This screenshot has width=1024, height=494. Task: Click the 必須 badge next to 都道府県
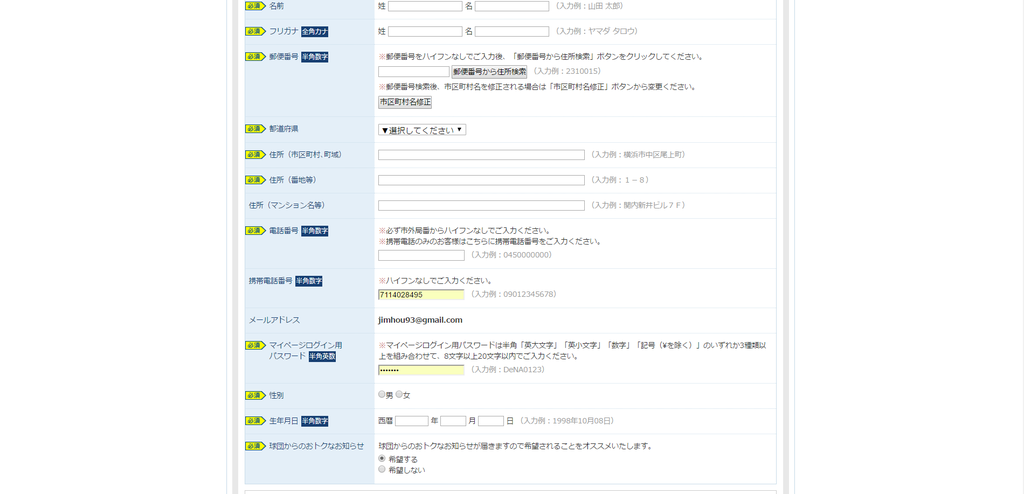coord(255,129)
